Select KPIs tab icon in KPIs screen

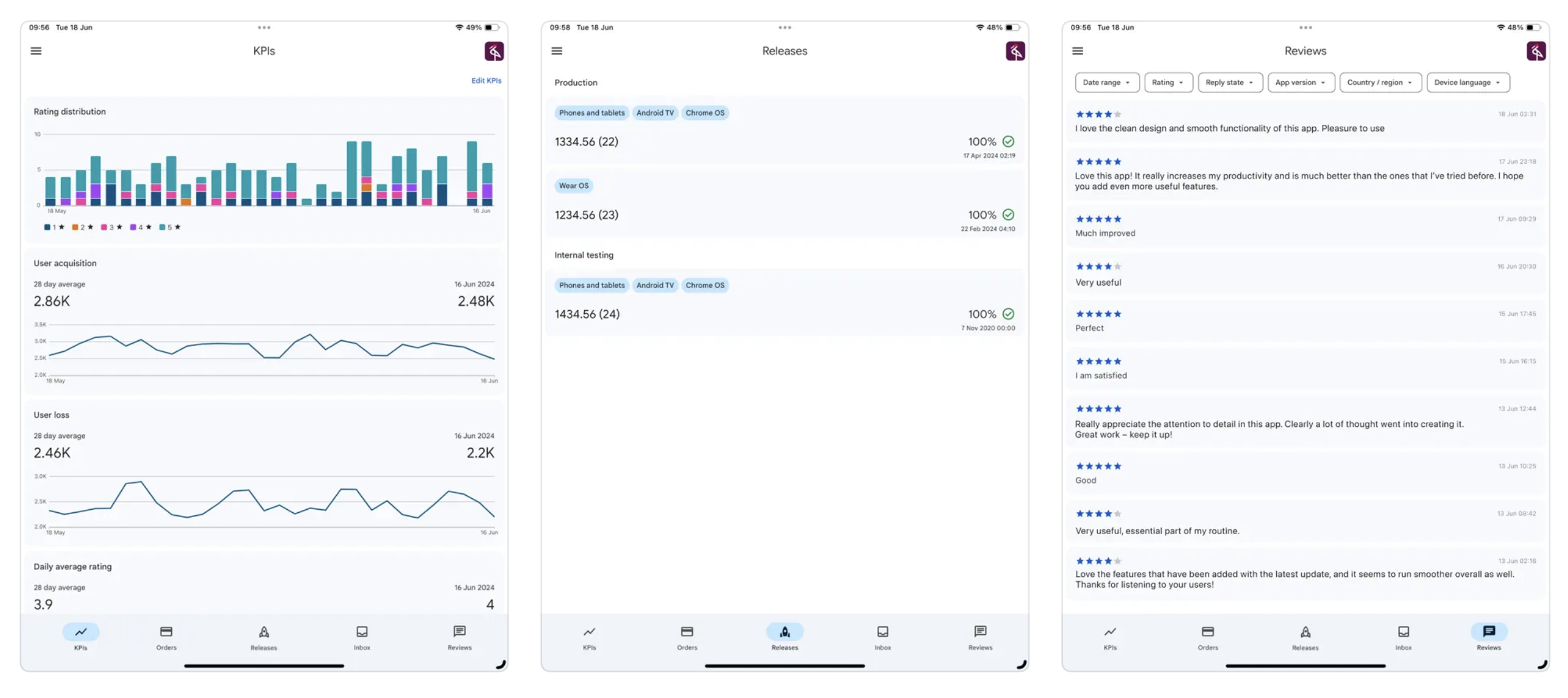point(80,632)
